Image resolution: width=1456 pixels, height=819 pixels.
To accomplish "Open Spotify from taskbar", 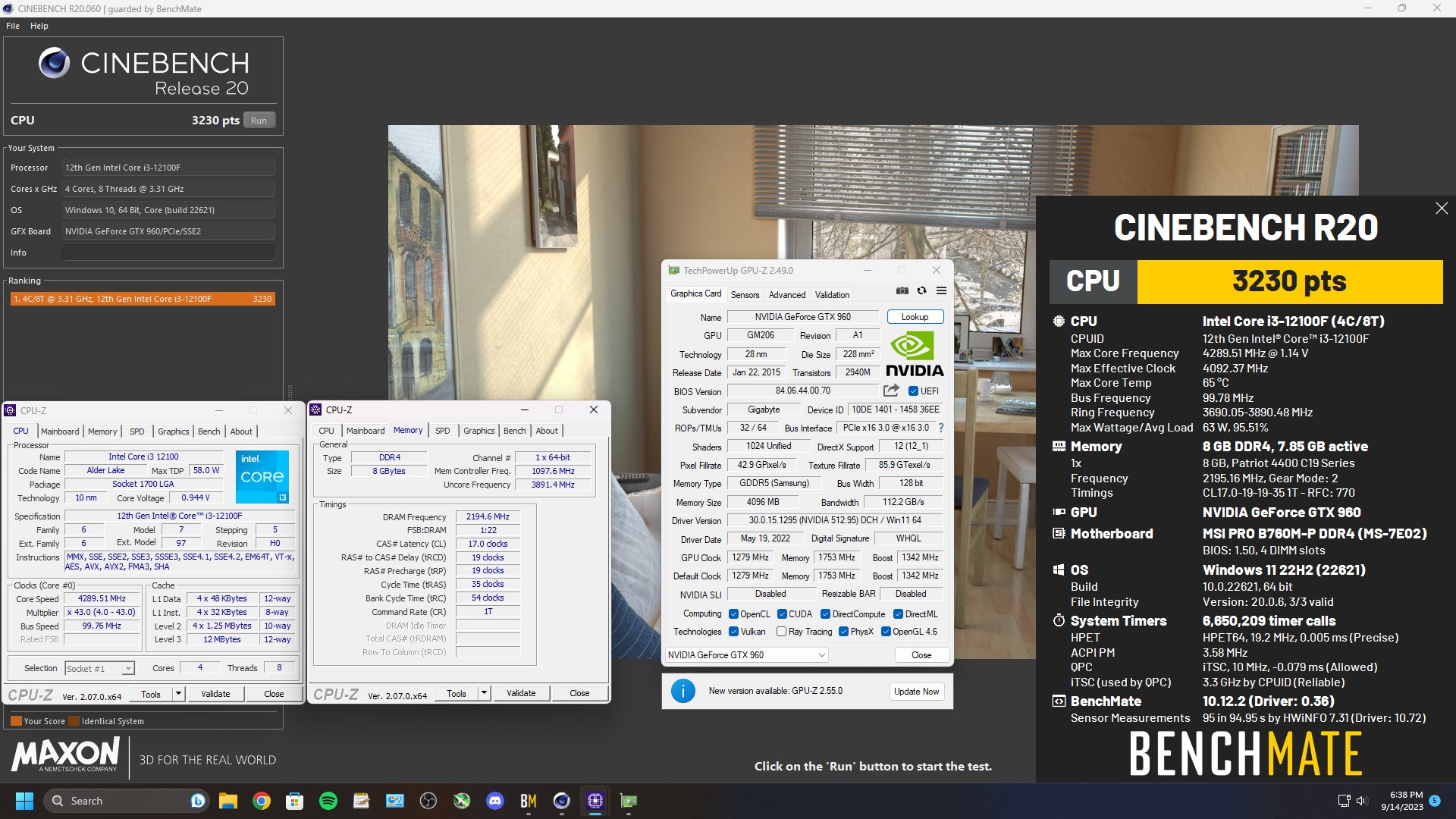I will click(328, 801).
